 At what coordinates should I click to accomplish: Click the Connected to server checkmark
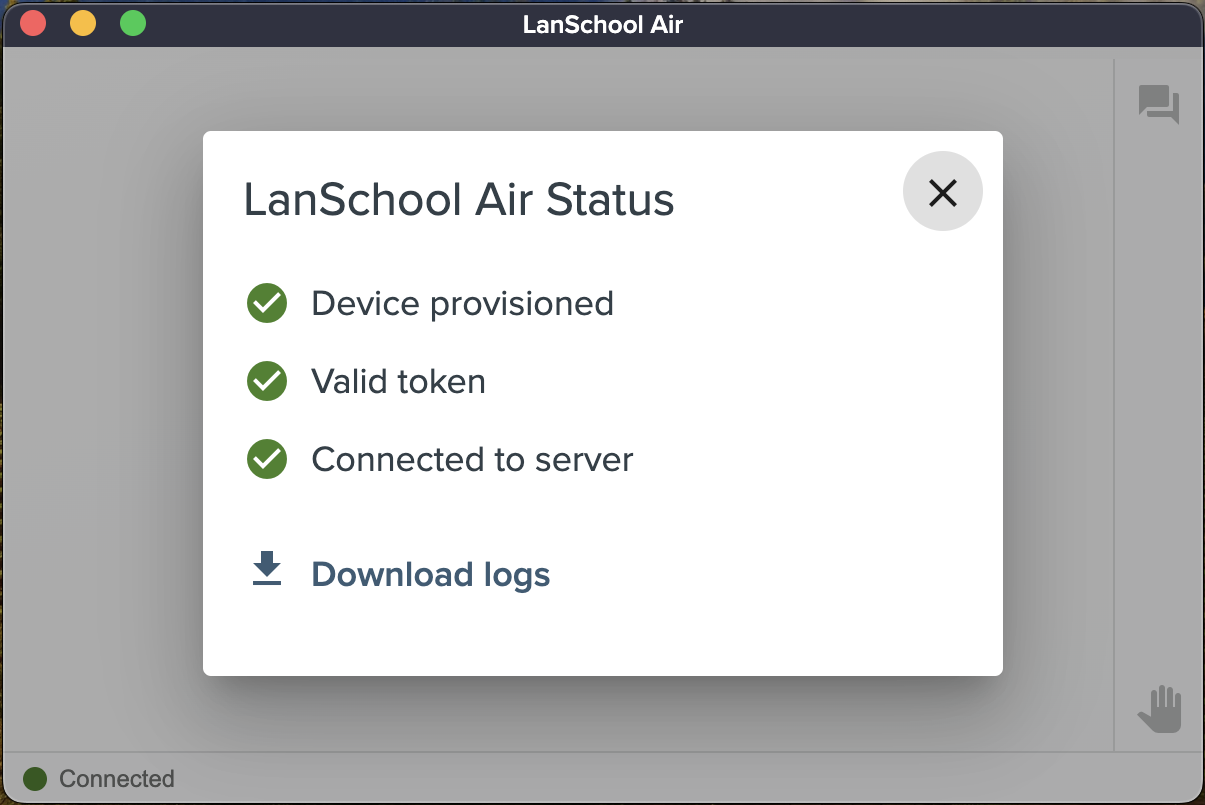point(267,459)
